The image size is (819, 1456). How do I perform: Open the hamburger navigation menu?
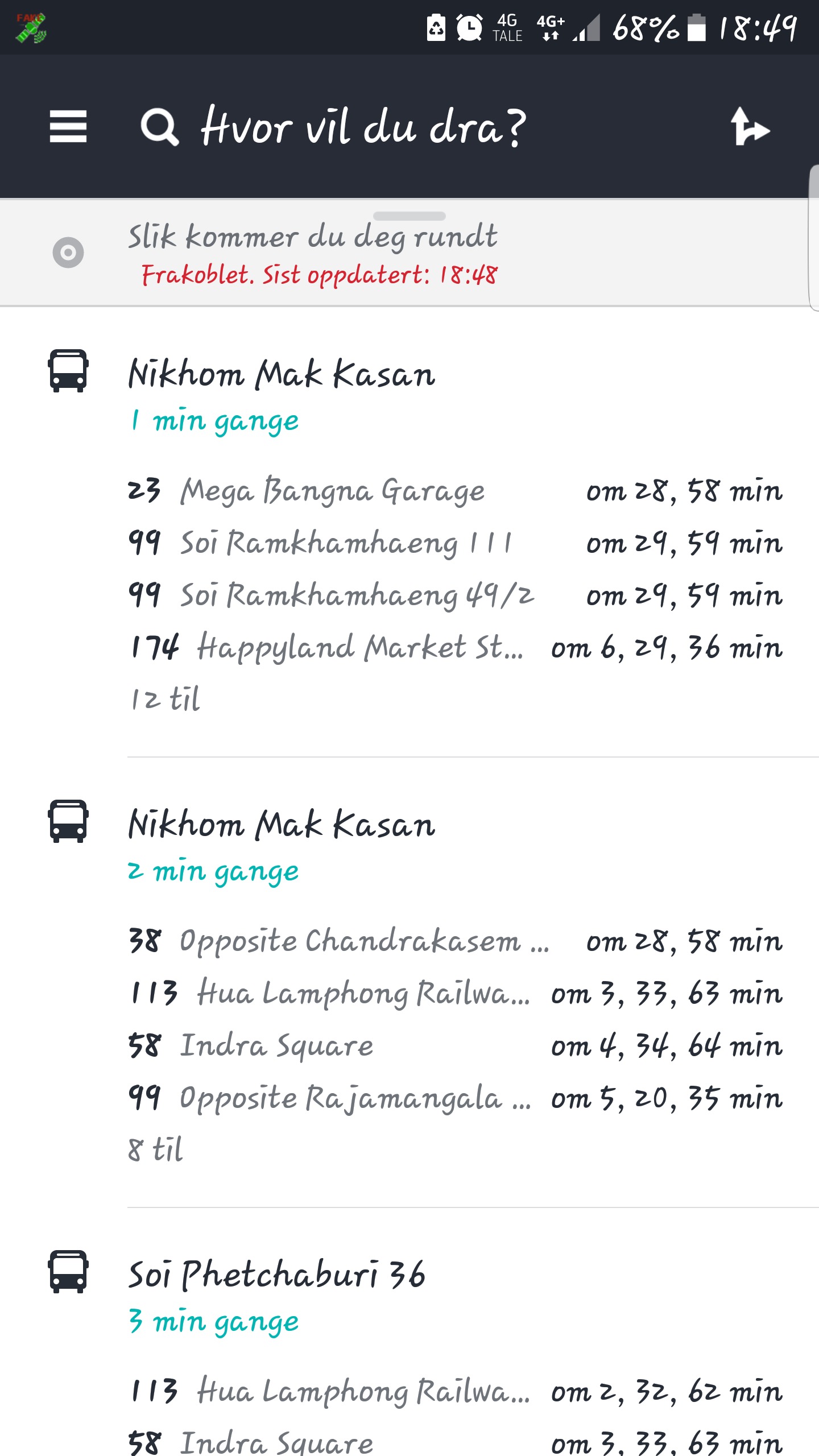(x=68, y=126)
